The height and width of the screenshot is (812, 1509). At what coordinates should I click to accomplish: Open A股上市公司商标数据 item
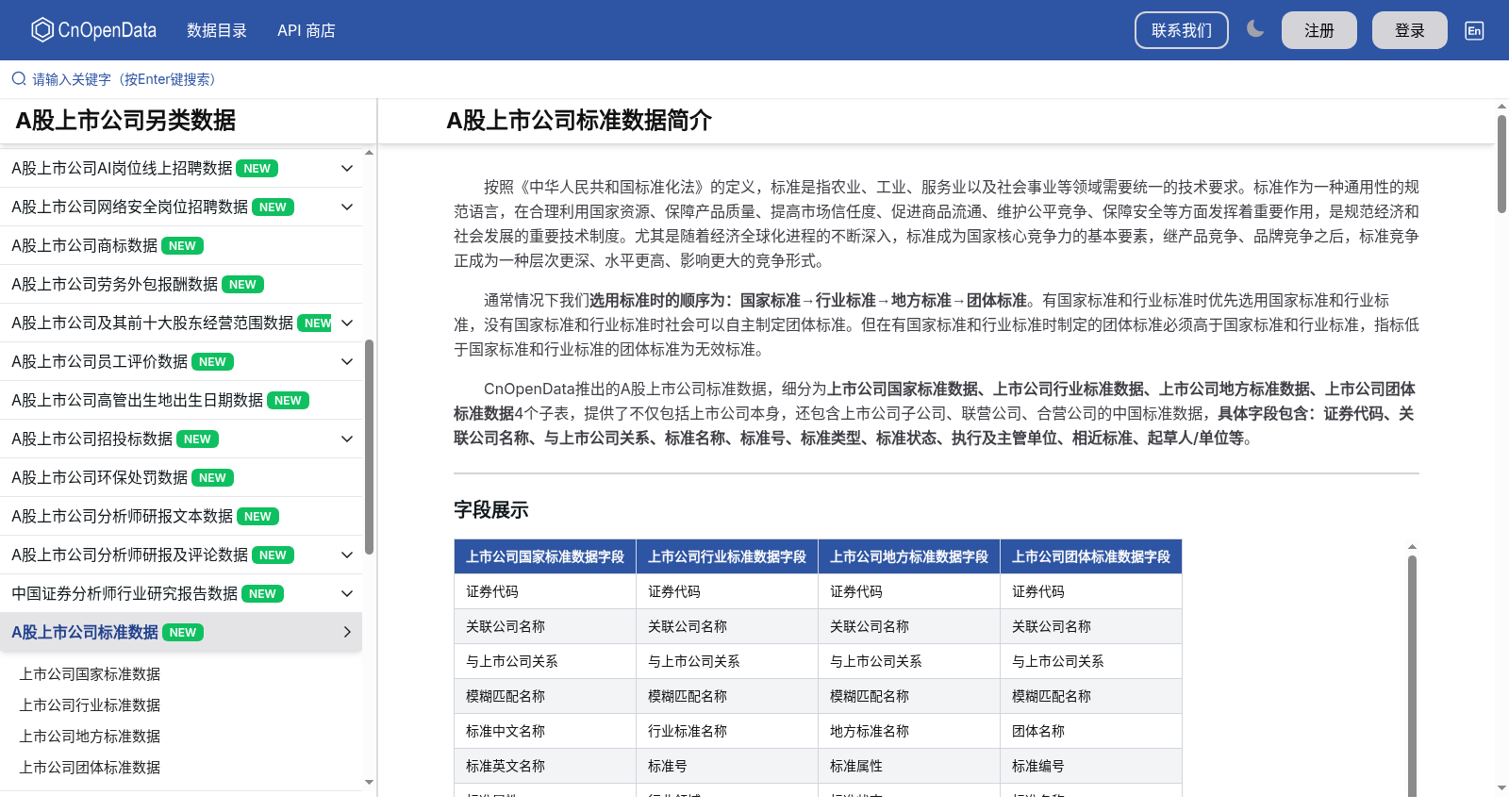181,245
